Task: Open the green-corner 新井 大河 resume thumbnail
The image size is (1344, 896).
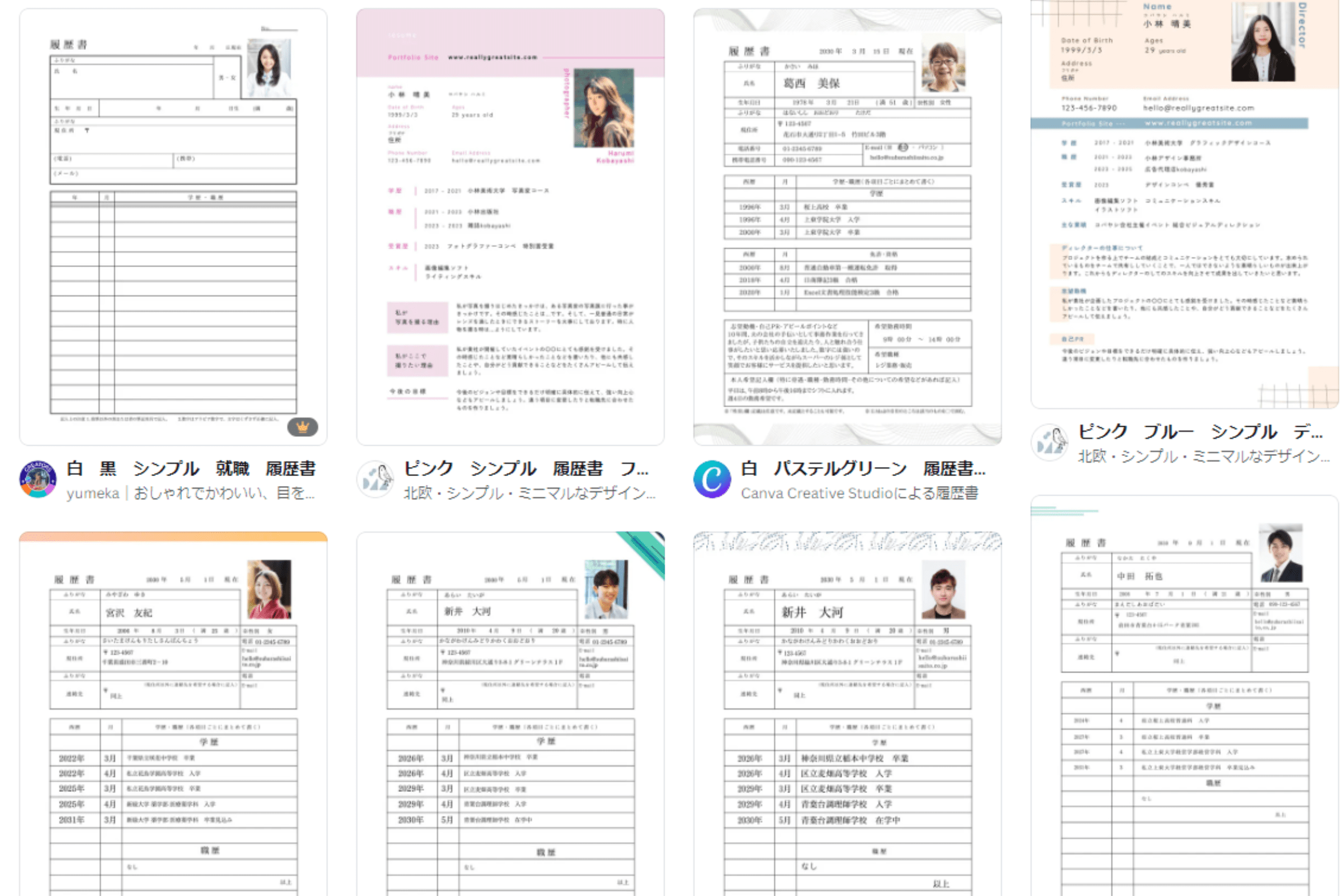Action: [510, 715]
